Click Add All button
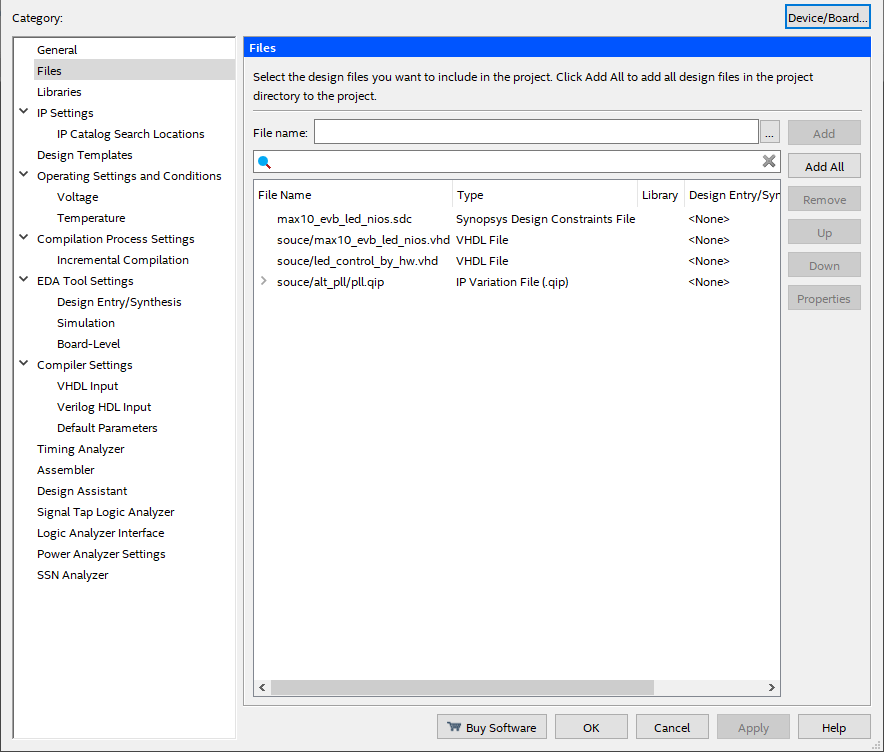Image resolution: width=884 pixels, height=752 pixels. pyautogui.click(x=824, y=166)
